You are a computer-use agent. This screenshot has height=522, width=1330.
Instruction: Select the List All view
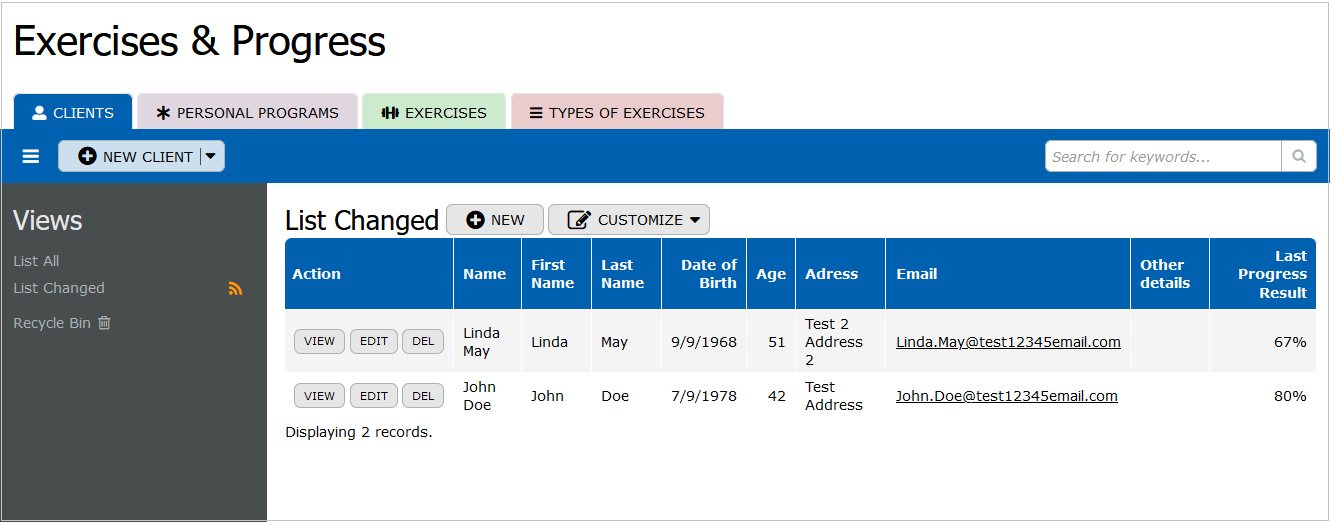click(x=36, y=261)
